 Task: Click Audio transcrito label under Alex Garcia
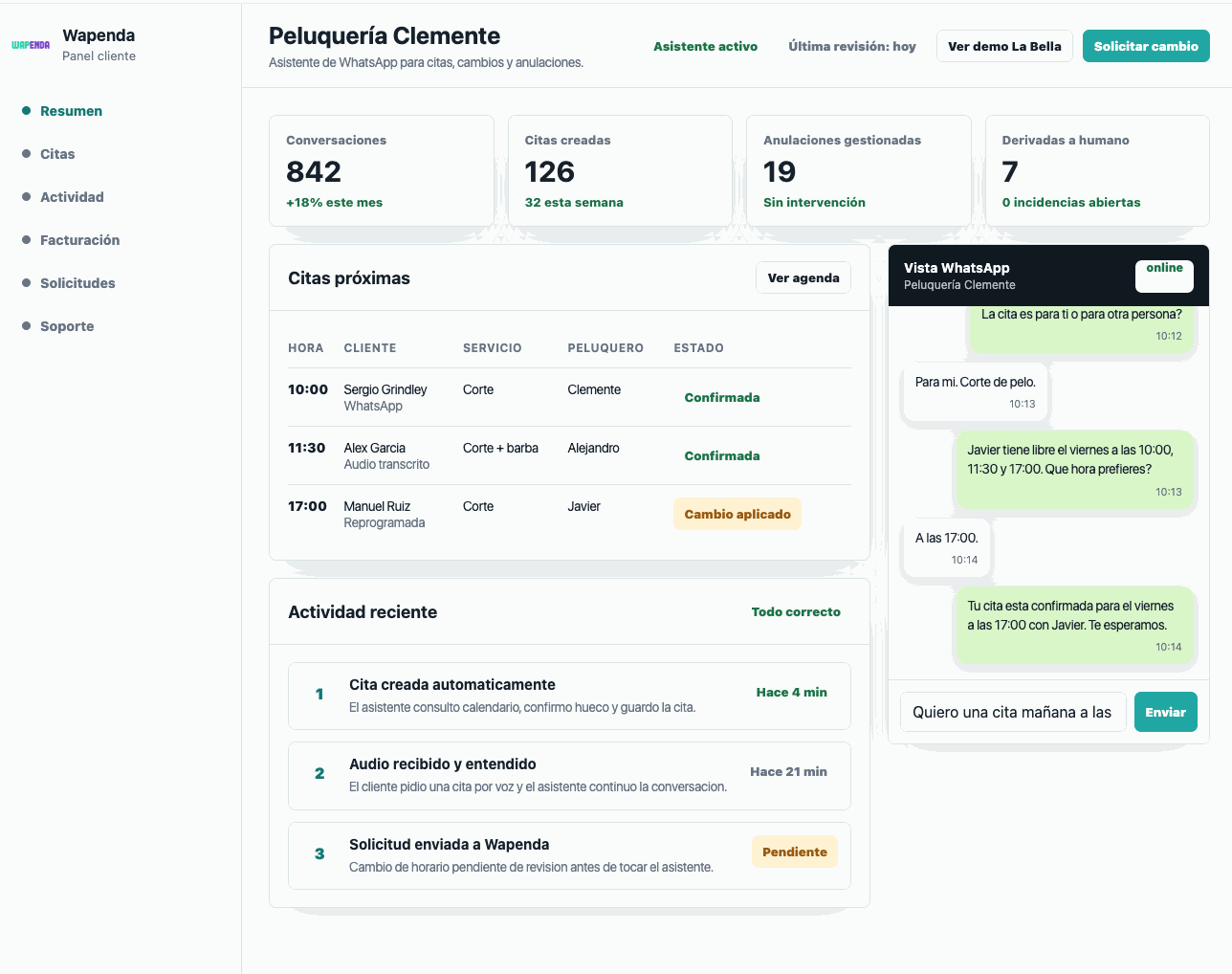click(x=386, y=465)
